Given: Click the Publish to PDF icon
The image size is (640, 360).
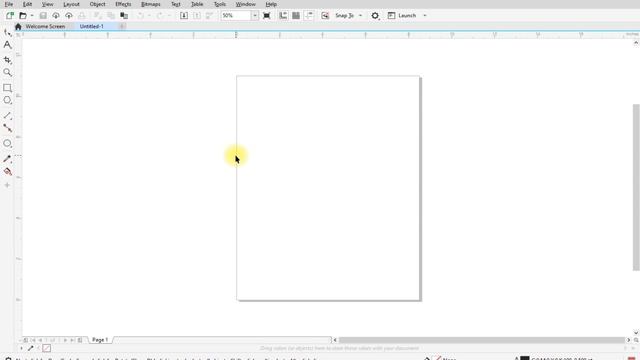Looking at the screenshot, I should click(209, 16).
